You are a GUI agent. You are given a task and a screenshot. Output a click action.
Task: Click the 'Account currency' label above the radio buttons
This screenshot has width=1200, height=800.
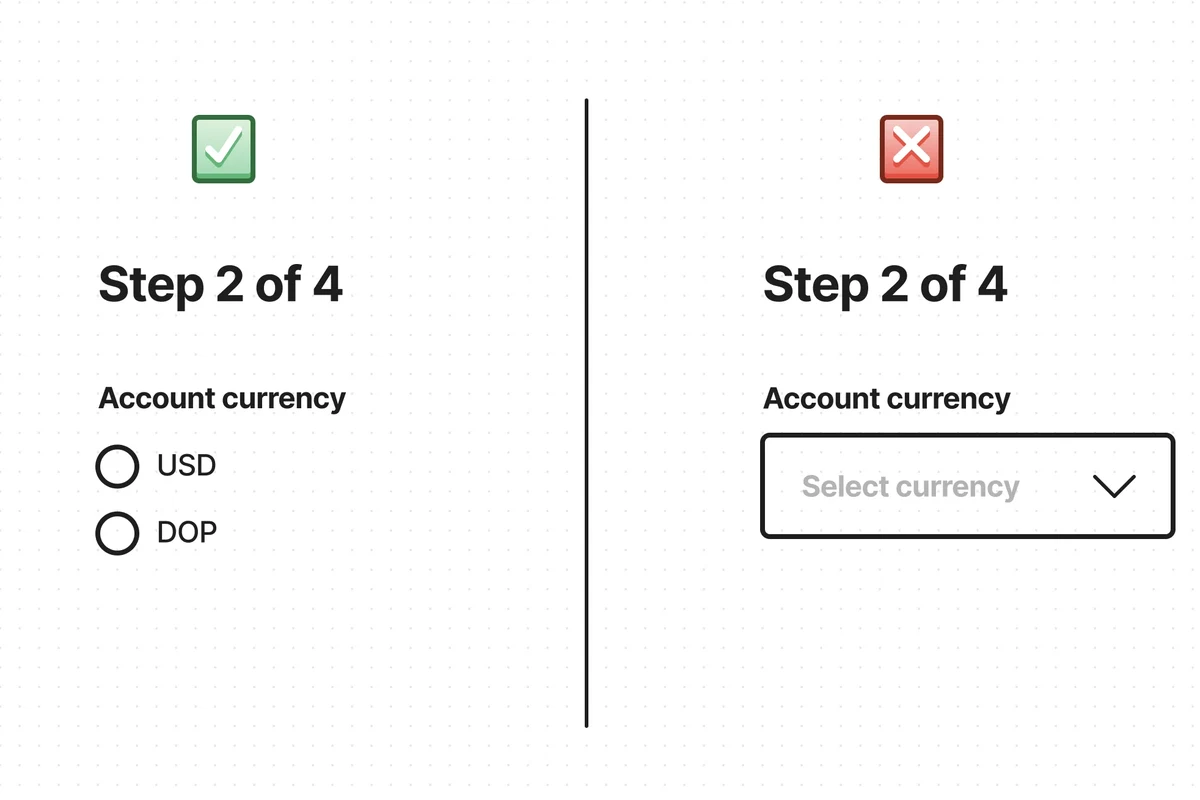(222, 399)
